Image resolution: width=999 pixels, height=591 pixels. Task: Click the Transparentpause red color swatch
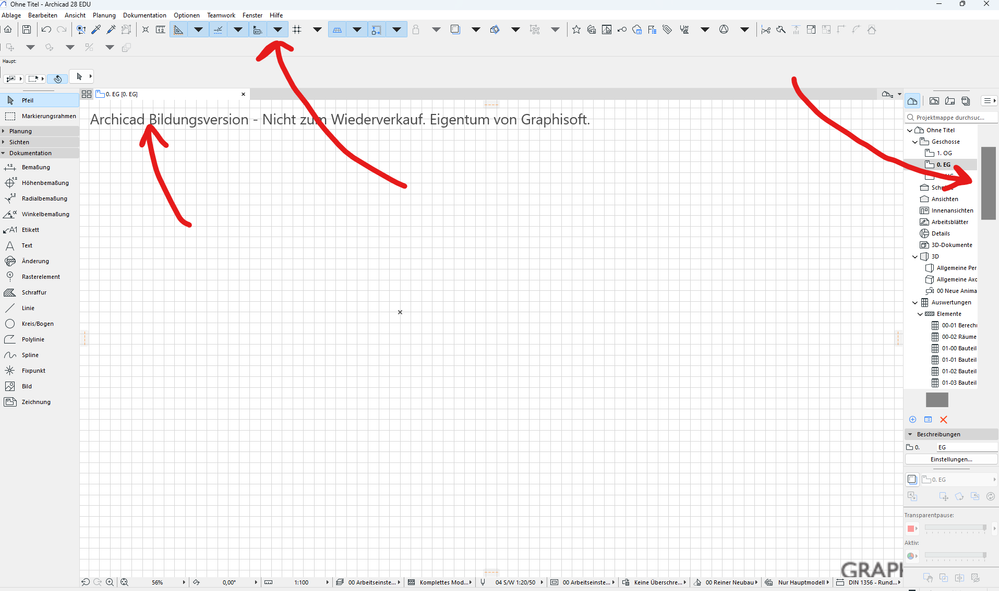point(911,528)
